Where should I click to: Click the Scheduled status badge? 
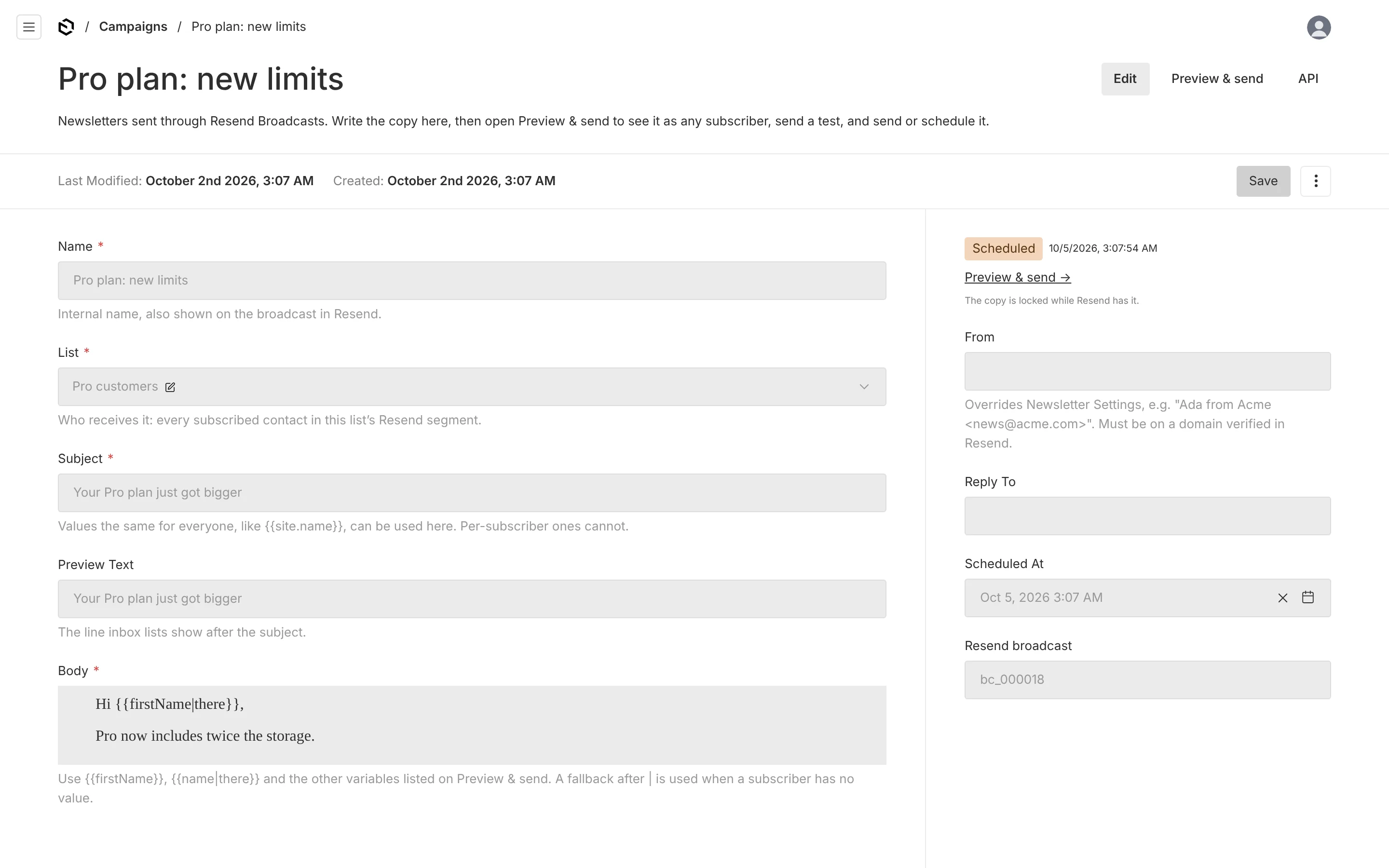click(x=1003, y=248)
